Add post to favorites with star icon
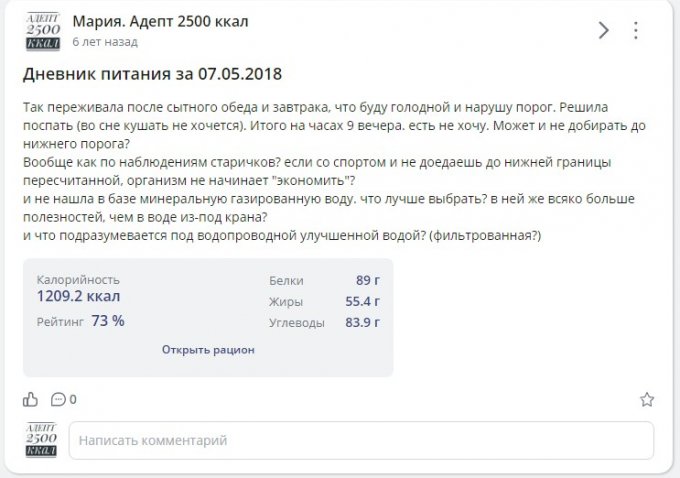The height and width of the screenshot is (478, 680). tap(647, 399)
